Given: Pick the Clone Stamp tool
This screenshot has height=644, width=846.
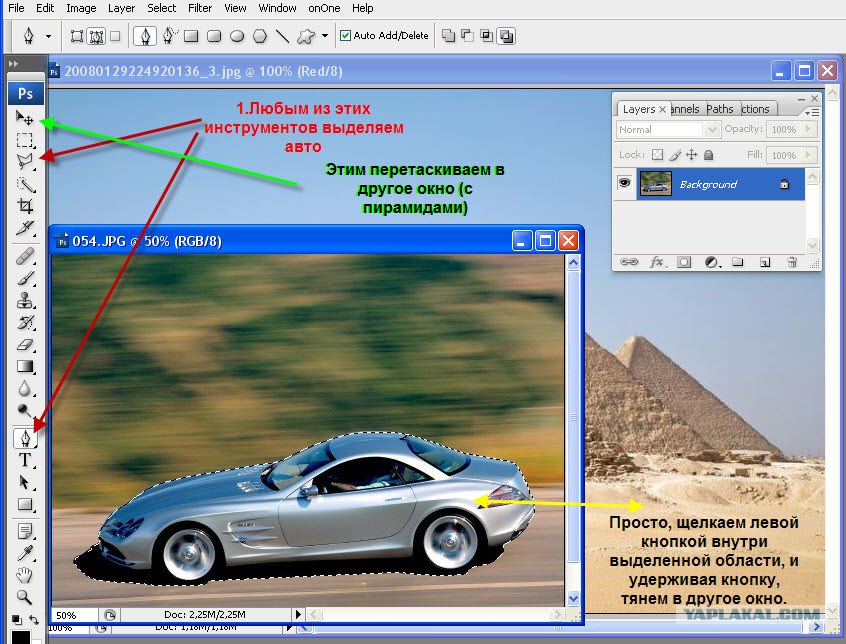Looking at the screenshot, I should point(24,300).
